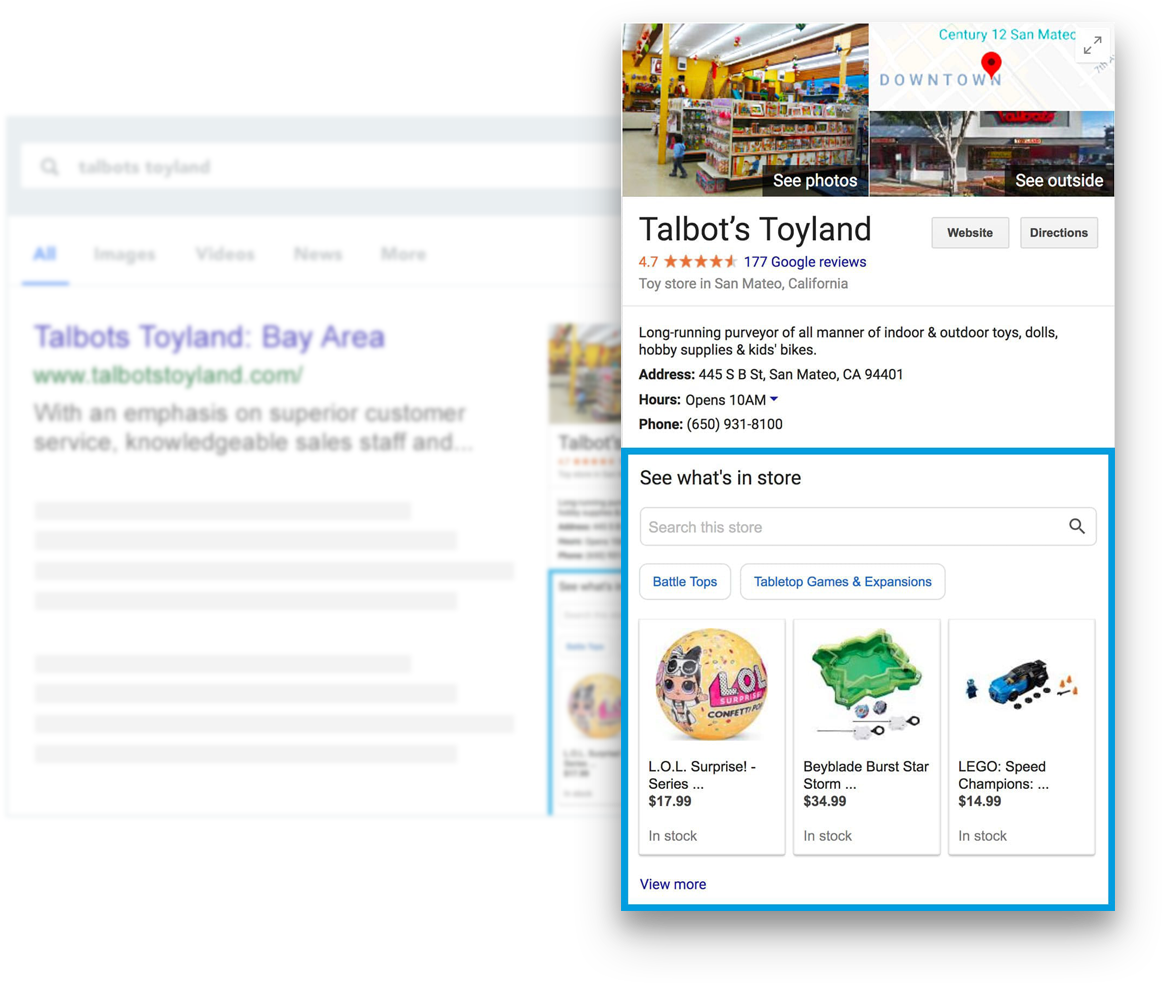The height and width of the screenshot is (983, 1162).
Task: Click the www.talbotstoyland.com URL
Action: (168, 375)
